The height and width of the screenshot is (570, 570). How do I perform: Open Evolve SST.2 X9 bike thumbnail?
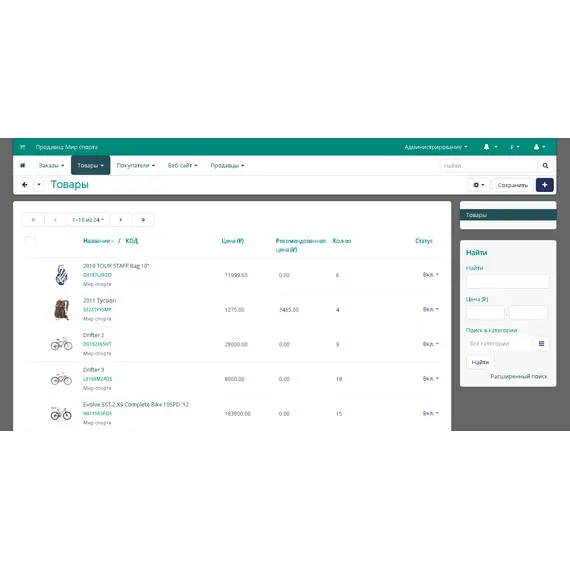[61, 413]
